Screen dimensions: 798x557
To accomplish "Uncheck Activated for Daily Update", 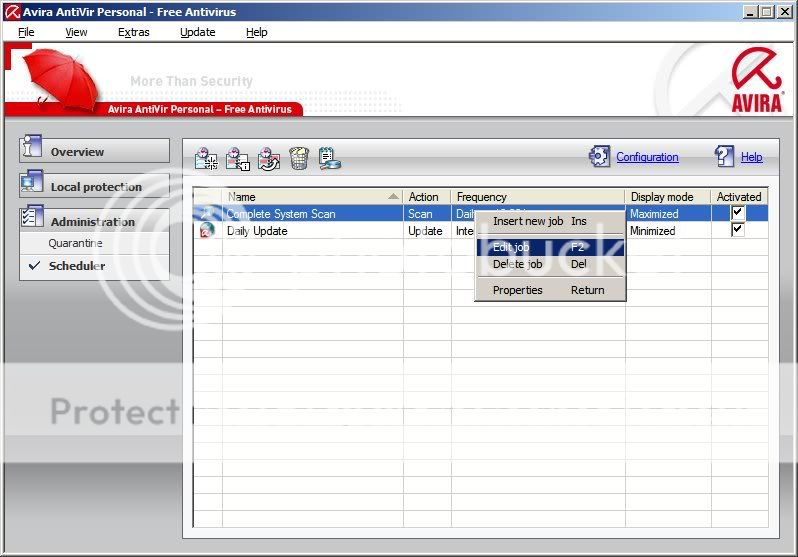I will pyautogui.click(x=737, y=230).
